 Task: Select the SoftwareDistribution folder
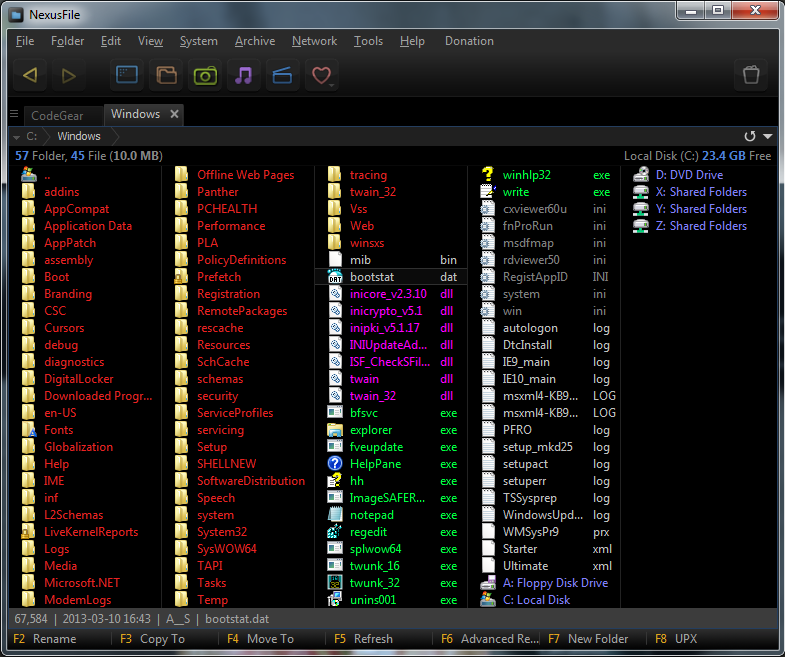point(251,481)
